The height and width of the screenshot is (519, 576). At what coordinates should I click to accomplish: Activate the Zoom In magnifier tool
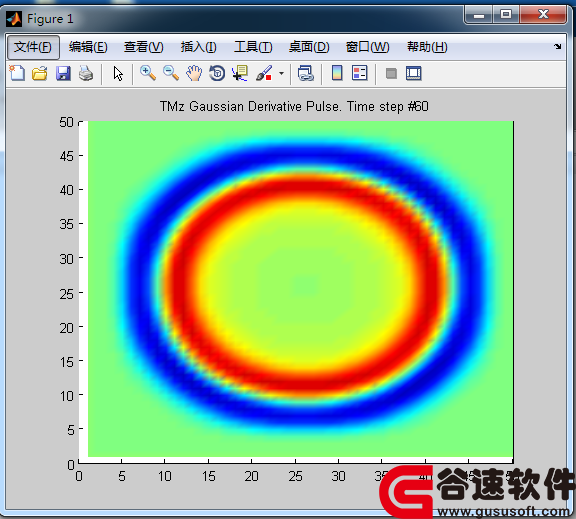[148, 73]
